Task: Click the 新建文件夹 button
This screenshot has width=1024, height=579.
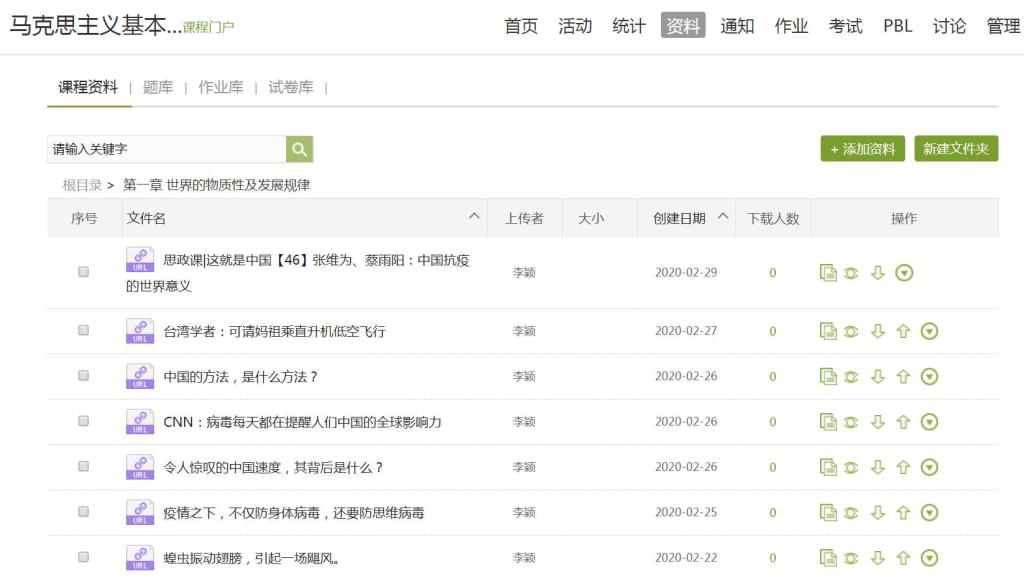Action: (955, 149)
